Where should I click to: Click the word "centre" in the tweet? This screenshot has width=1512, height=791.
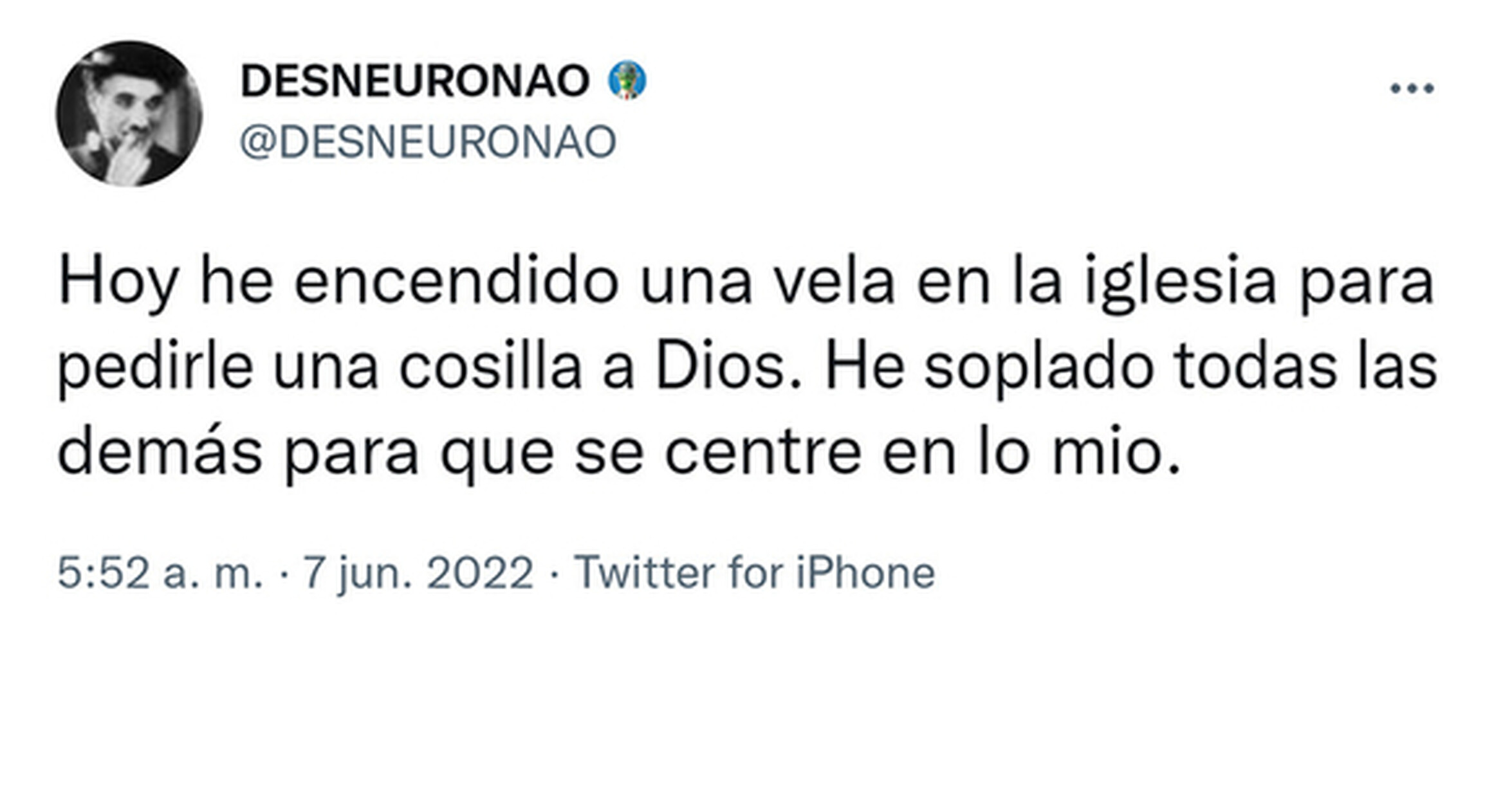click(762, 453)
